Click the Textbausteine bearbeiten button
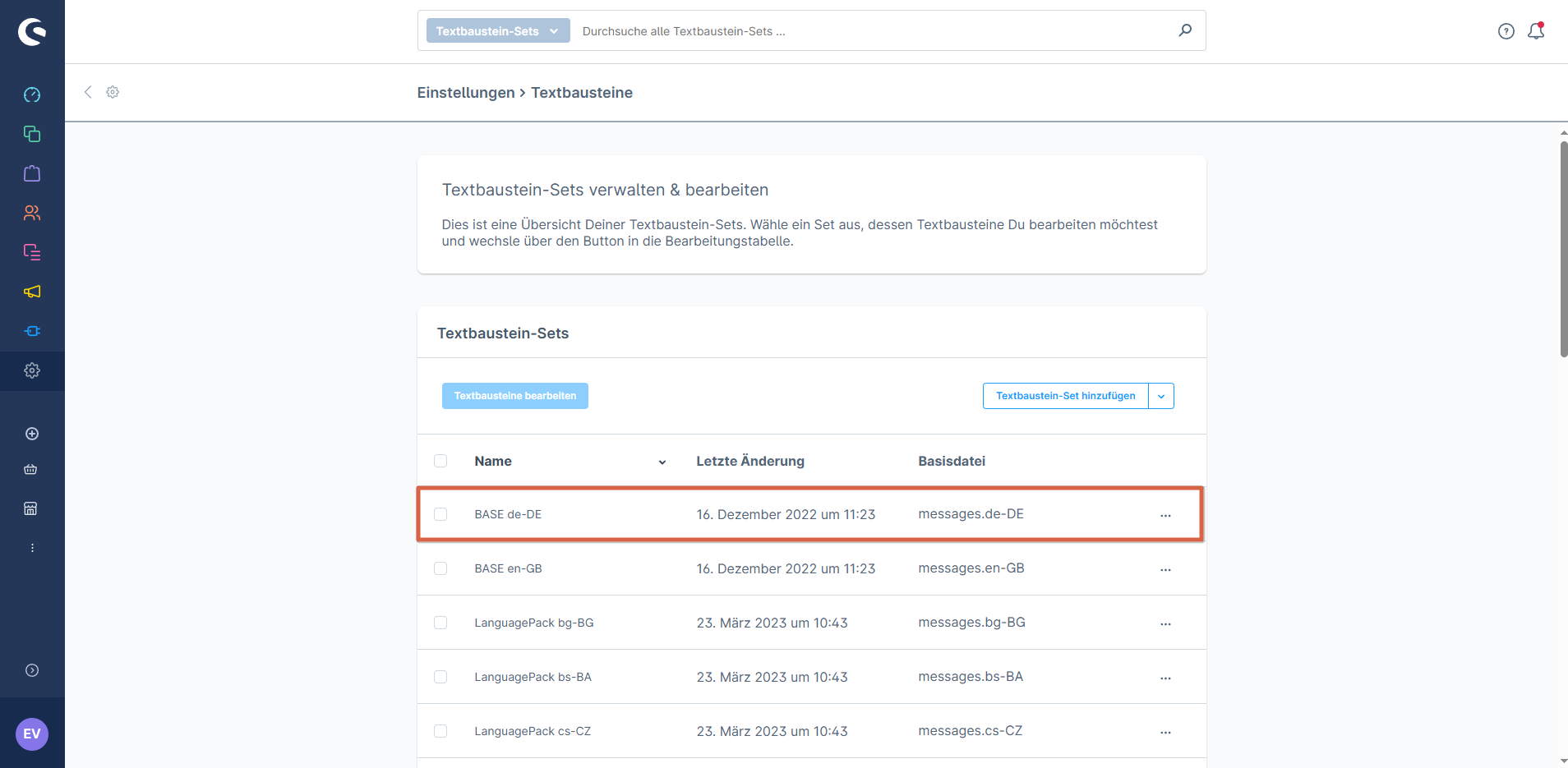Viewport: 1568px width, 768px height. point(514,396)
